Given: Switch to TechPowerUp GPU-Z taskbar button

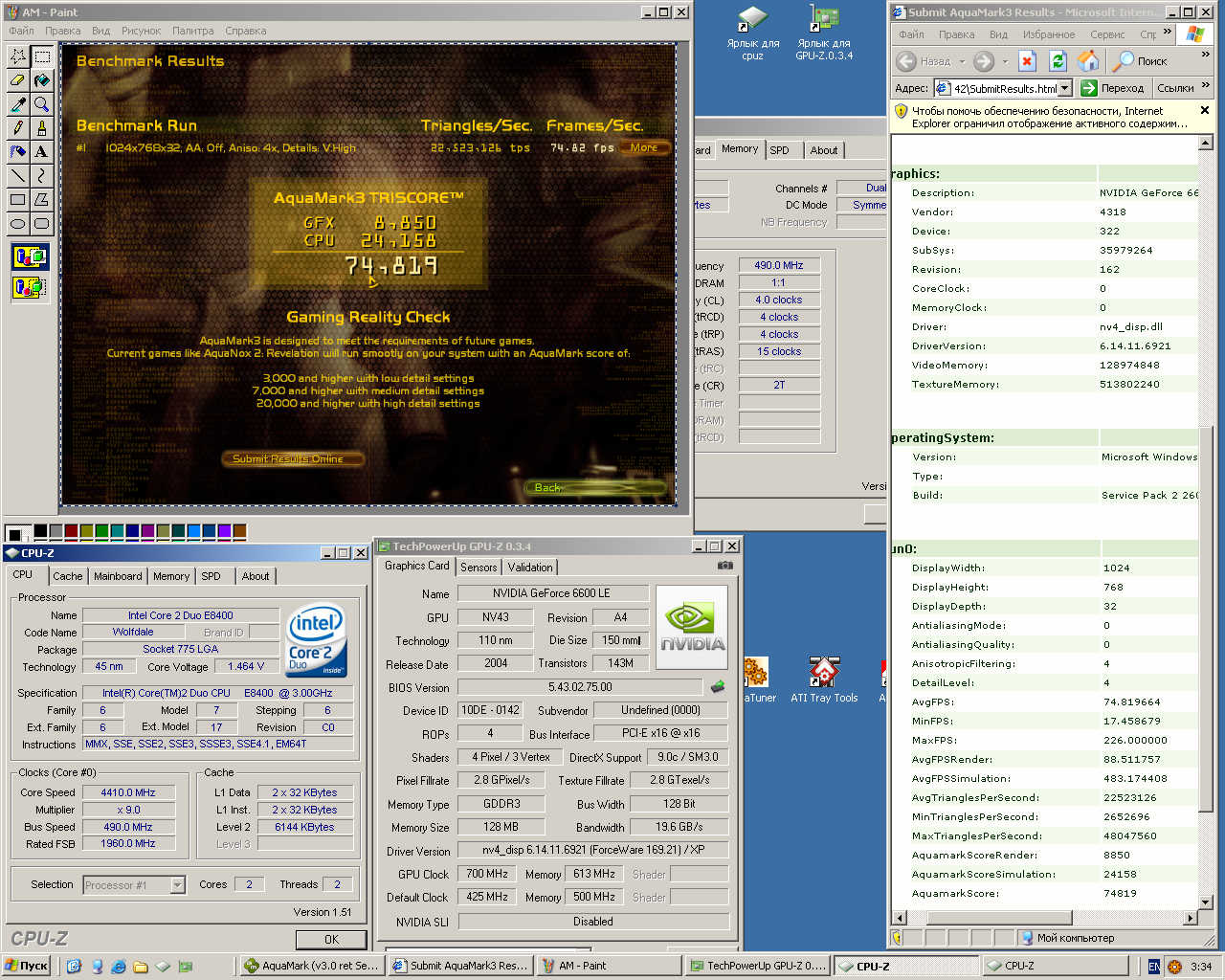Looking at the screenshot, I should (758, 966).
